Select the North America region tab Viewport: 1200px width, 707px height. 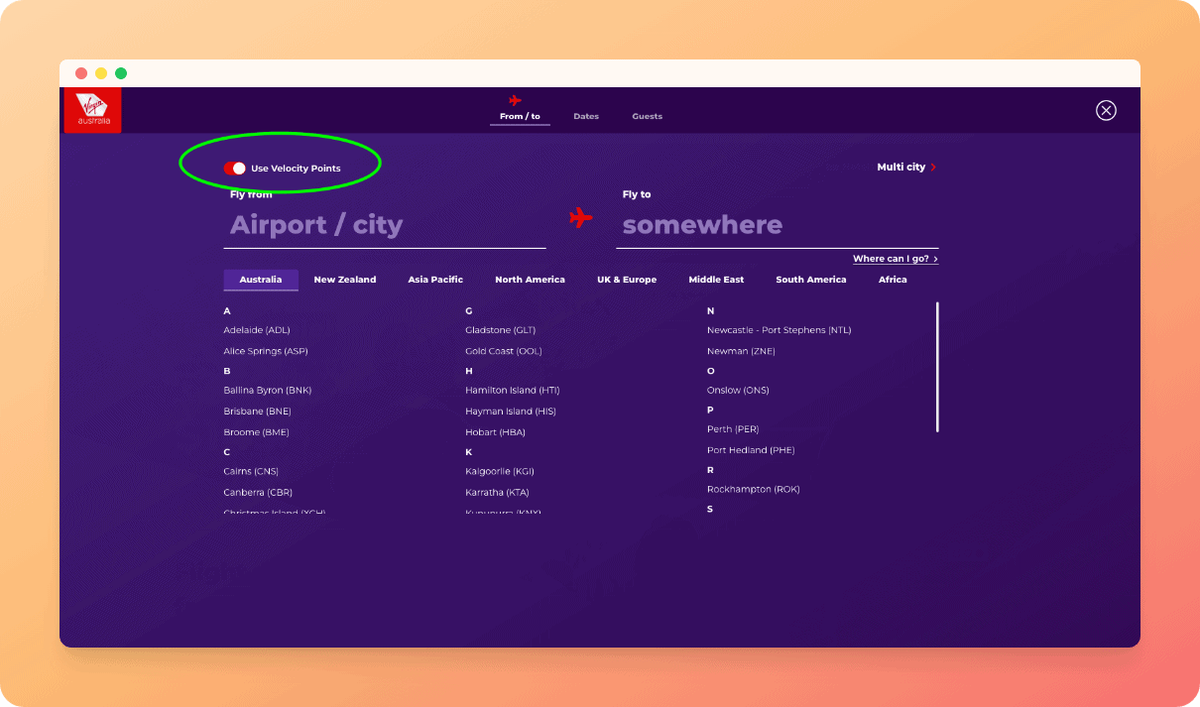click(530, 279)
